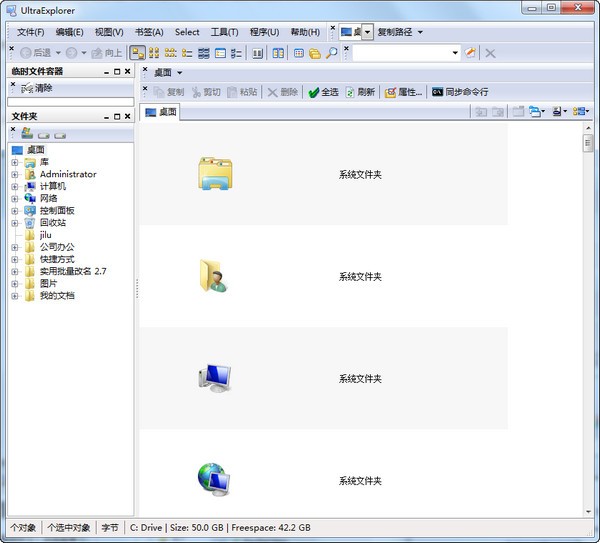Choose the list view icon in toolbar

(x=187, y=53)
